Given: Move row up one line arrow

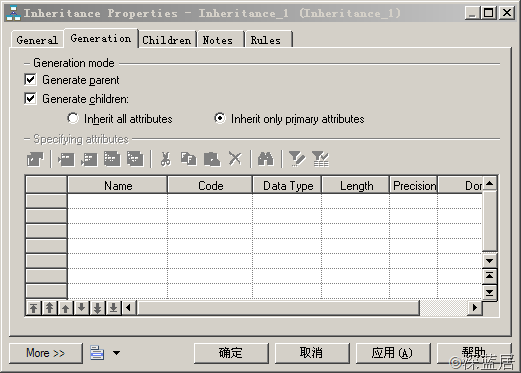Looking at the screenshot, I should (65, 308).
